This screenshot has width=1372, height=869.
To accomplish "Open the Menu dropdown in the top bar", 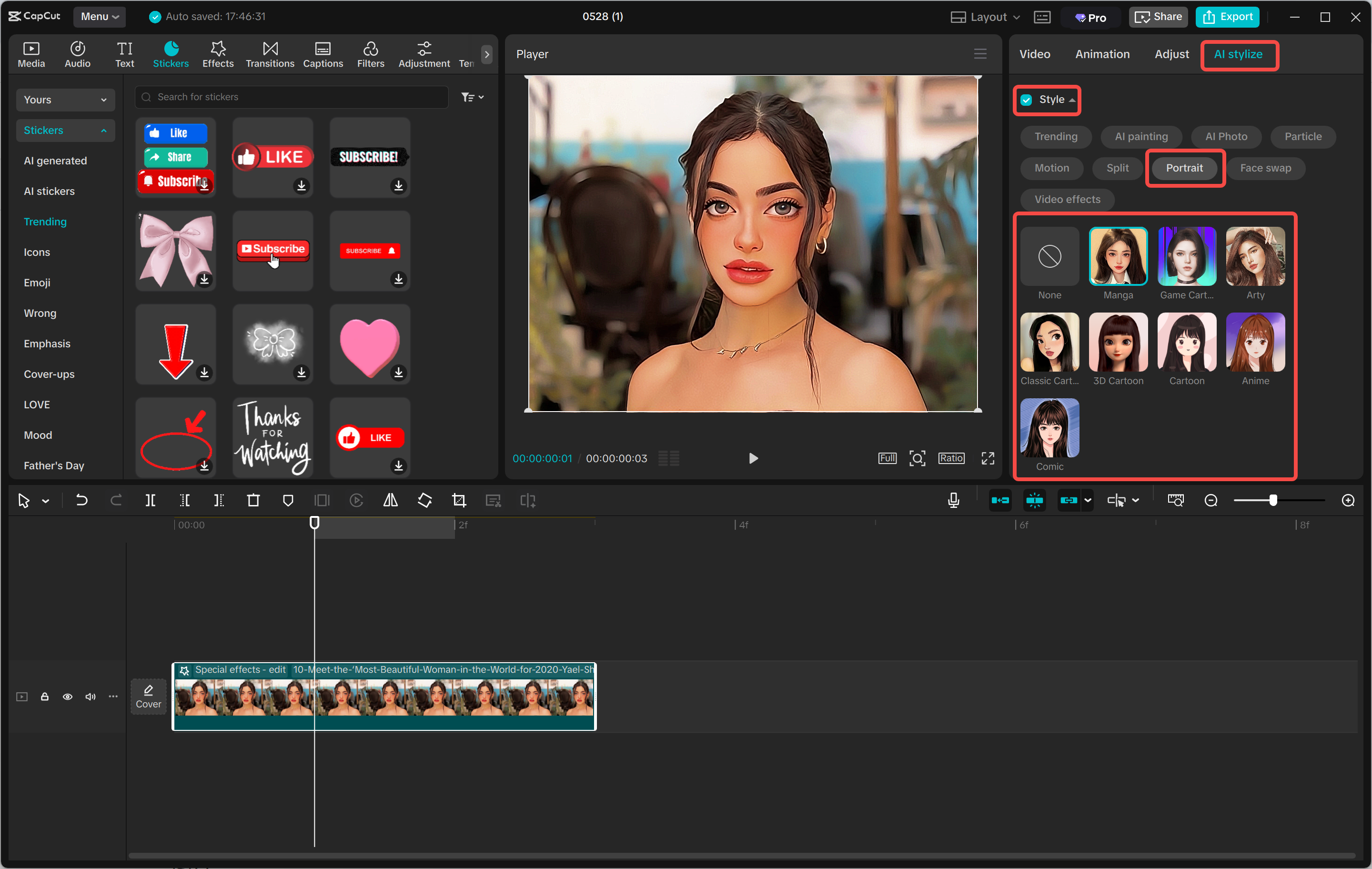I will click(x=99, y=17).
